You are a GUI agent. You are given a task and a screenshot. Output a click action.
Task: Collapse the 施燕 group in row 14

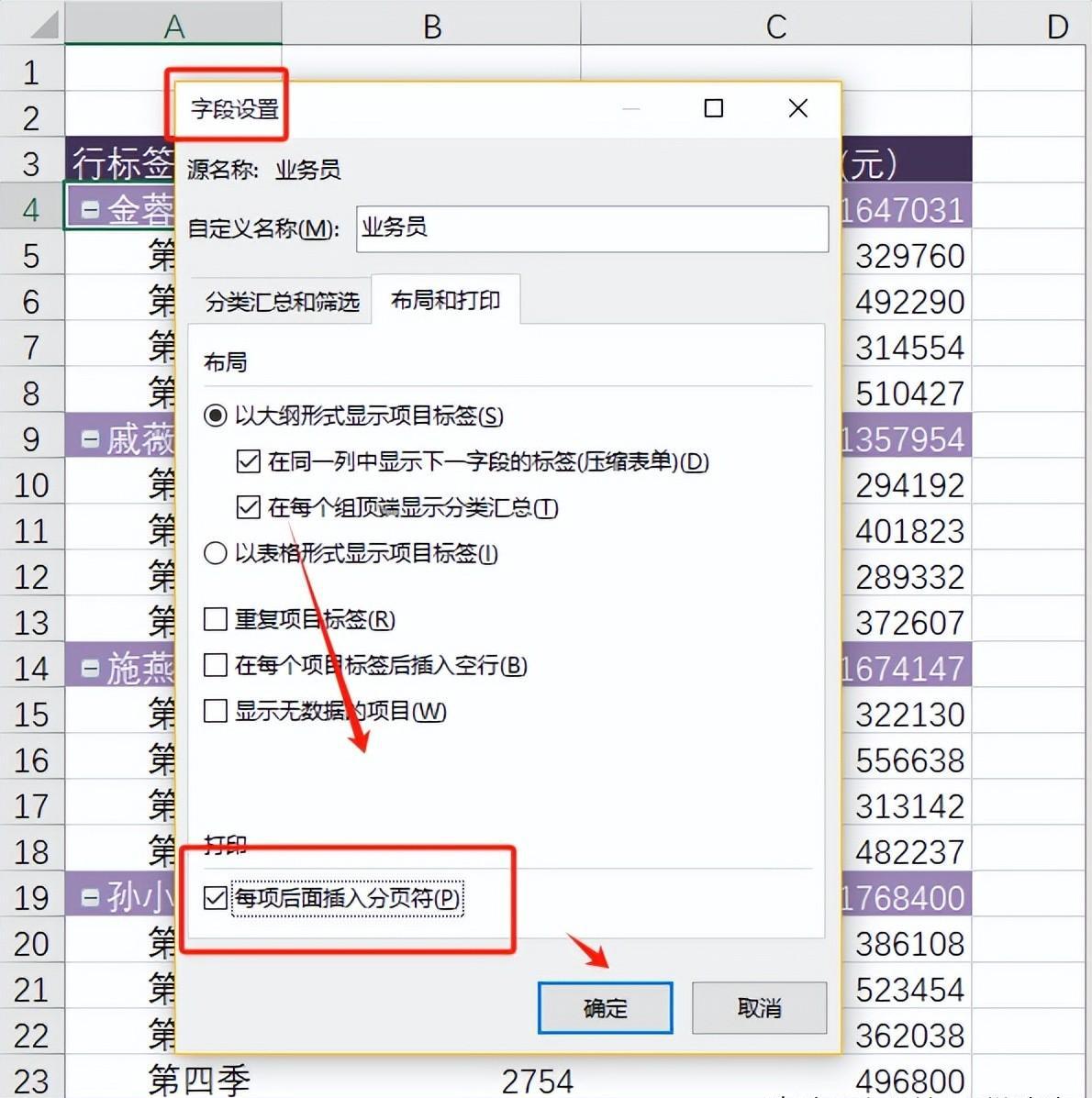(x=90, y=668)
